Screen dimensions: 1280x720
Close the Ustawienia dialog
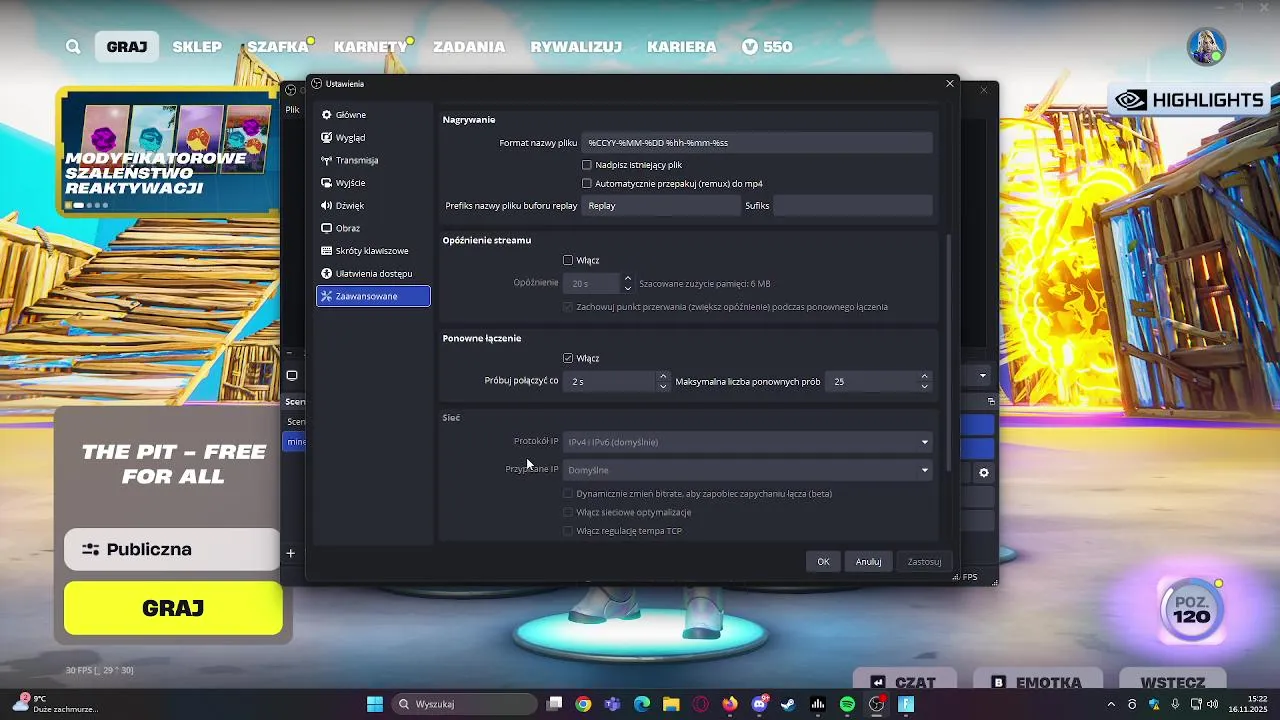950,84
